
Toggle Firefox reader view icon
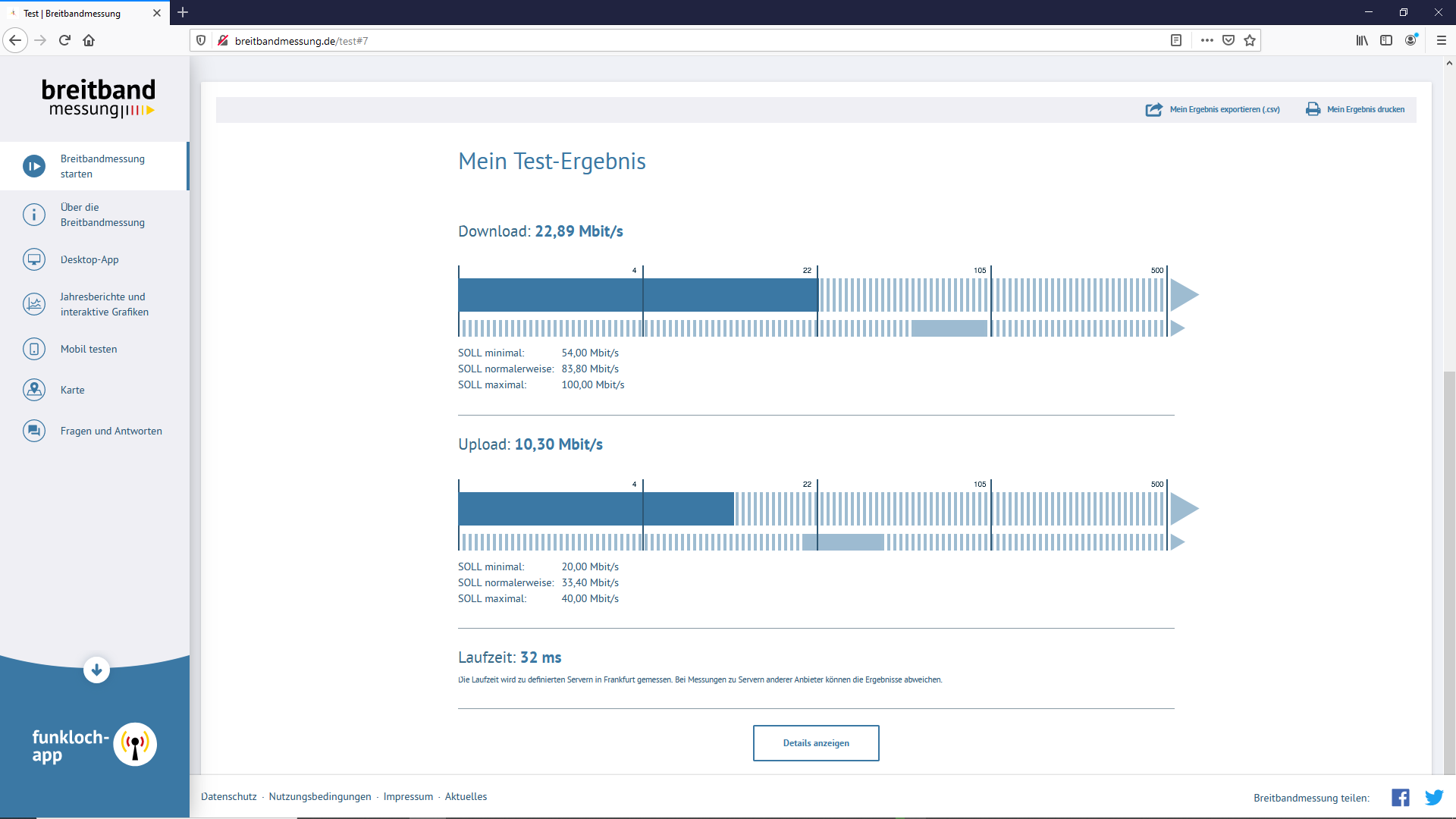pos(1176,40)
